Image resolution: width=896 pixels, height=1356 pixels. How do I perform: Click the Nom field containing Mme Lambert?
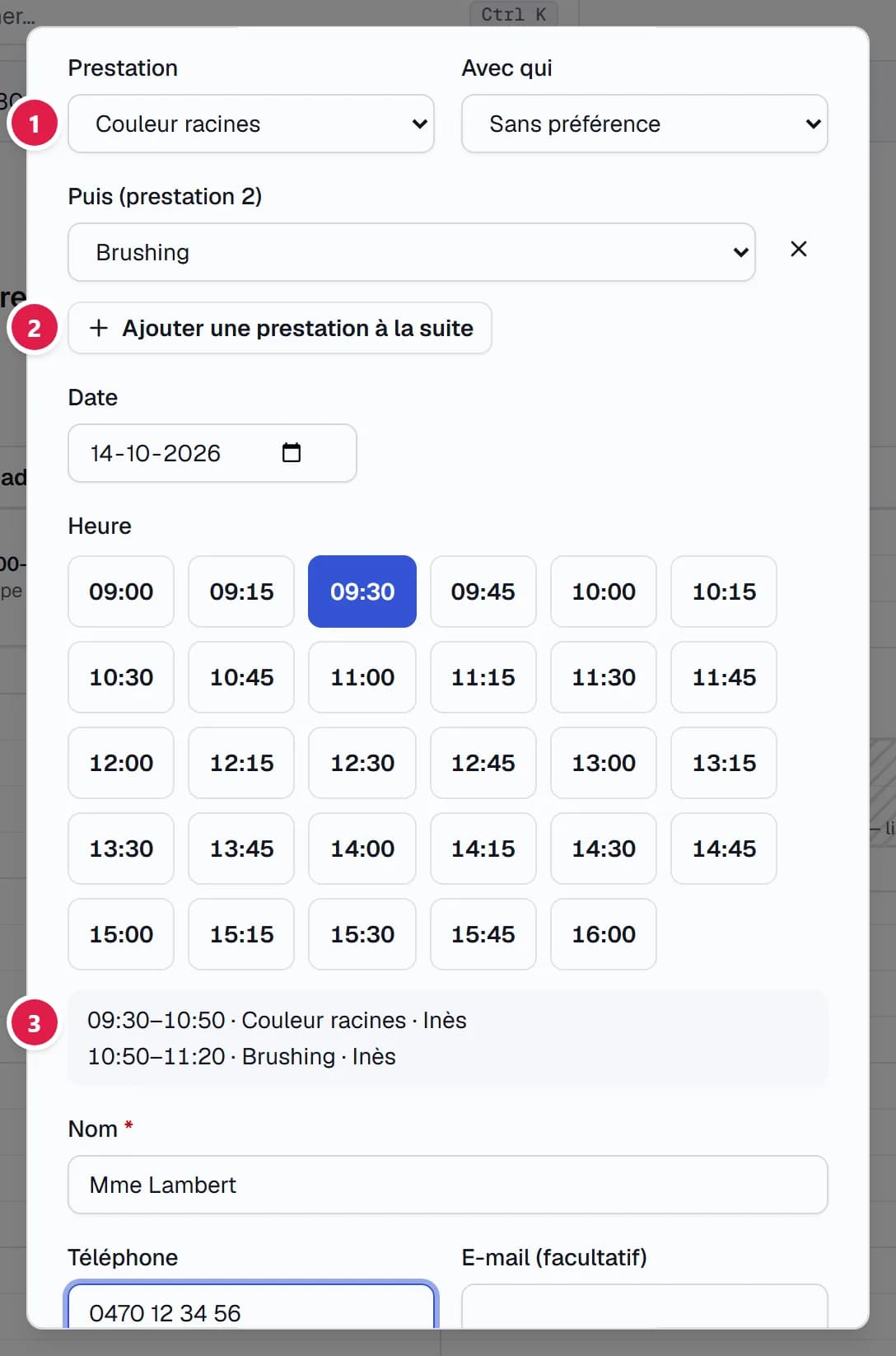click(448, 1185)
